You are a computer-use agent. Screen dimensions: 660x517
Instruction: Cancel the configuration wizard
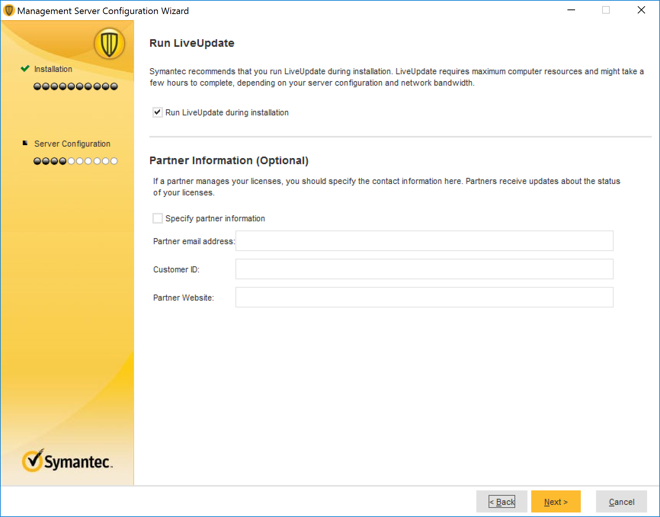coord(621,501)
